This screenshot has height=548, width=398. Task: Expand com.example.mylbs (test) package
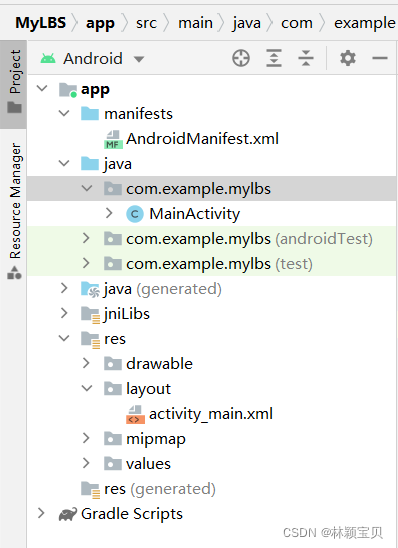(x=86, y=263)
